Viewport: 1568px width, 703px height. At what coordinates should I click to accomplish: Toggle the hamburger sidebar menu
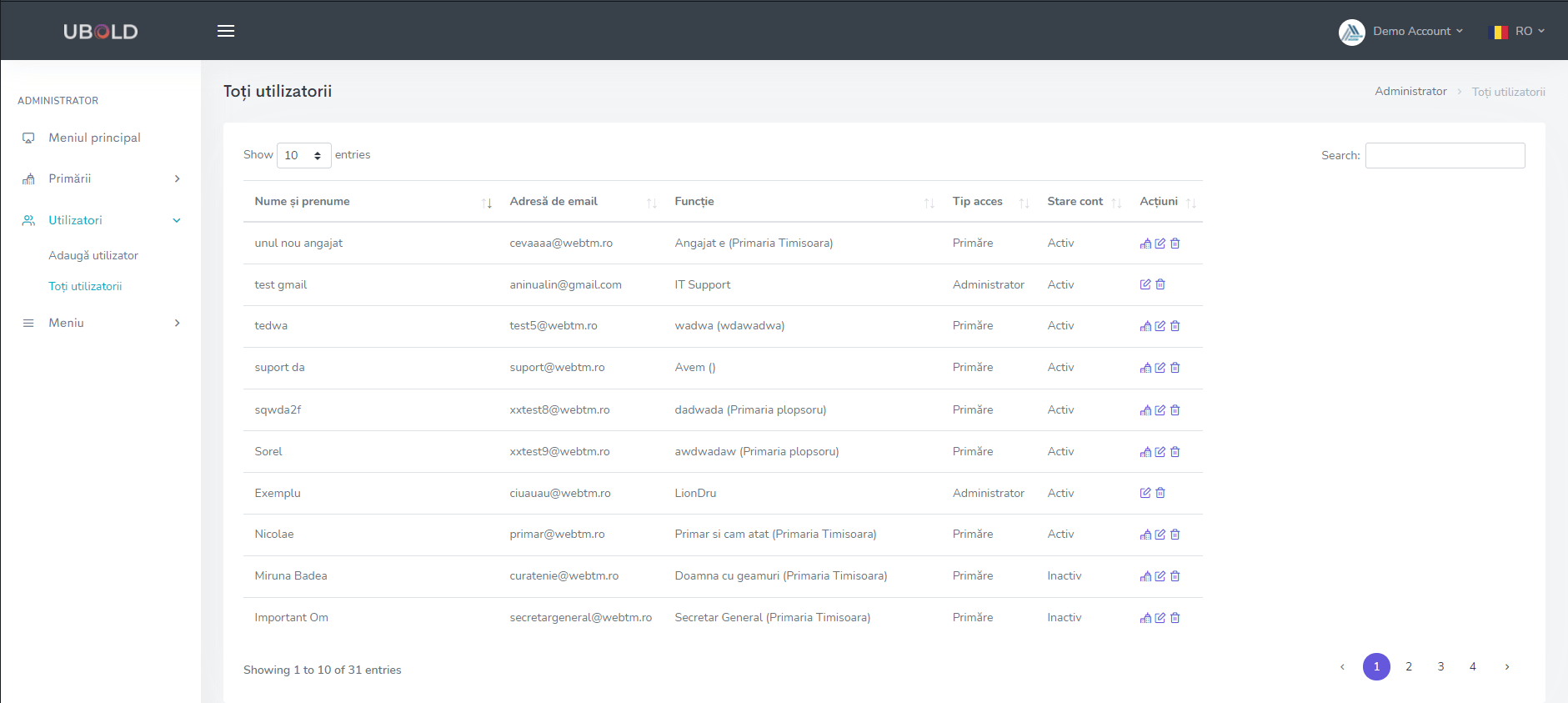coord(226,31)
